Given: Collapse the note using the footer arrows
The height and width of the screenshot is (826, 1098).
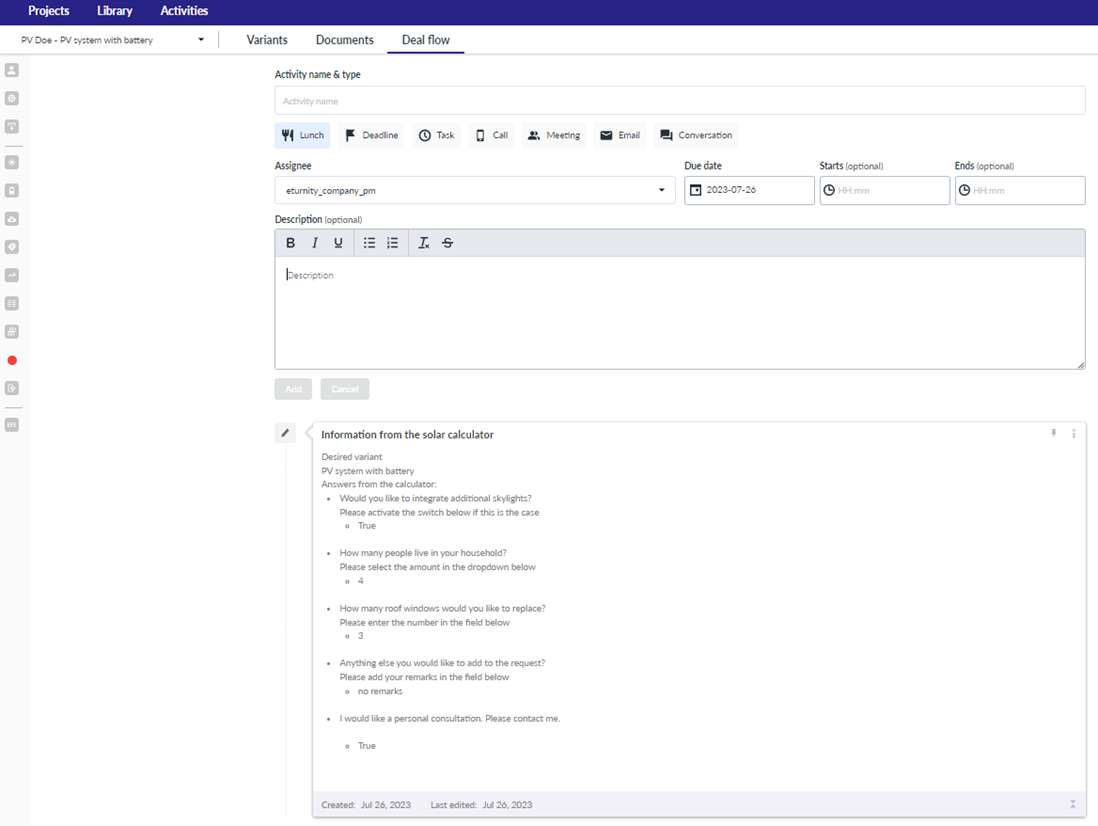Looking at the screenshot, I should tap(1072, 804).
